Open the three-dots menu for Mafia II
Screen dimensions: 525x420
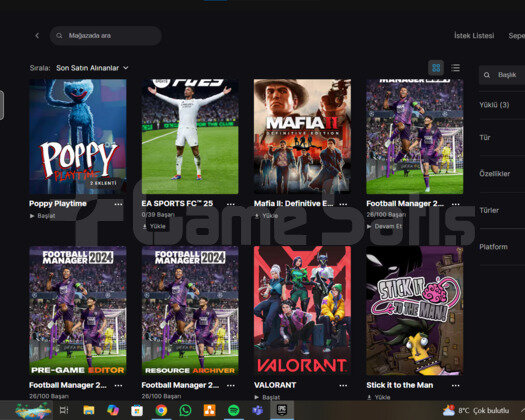point(343,204)
